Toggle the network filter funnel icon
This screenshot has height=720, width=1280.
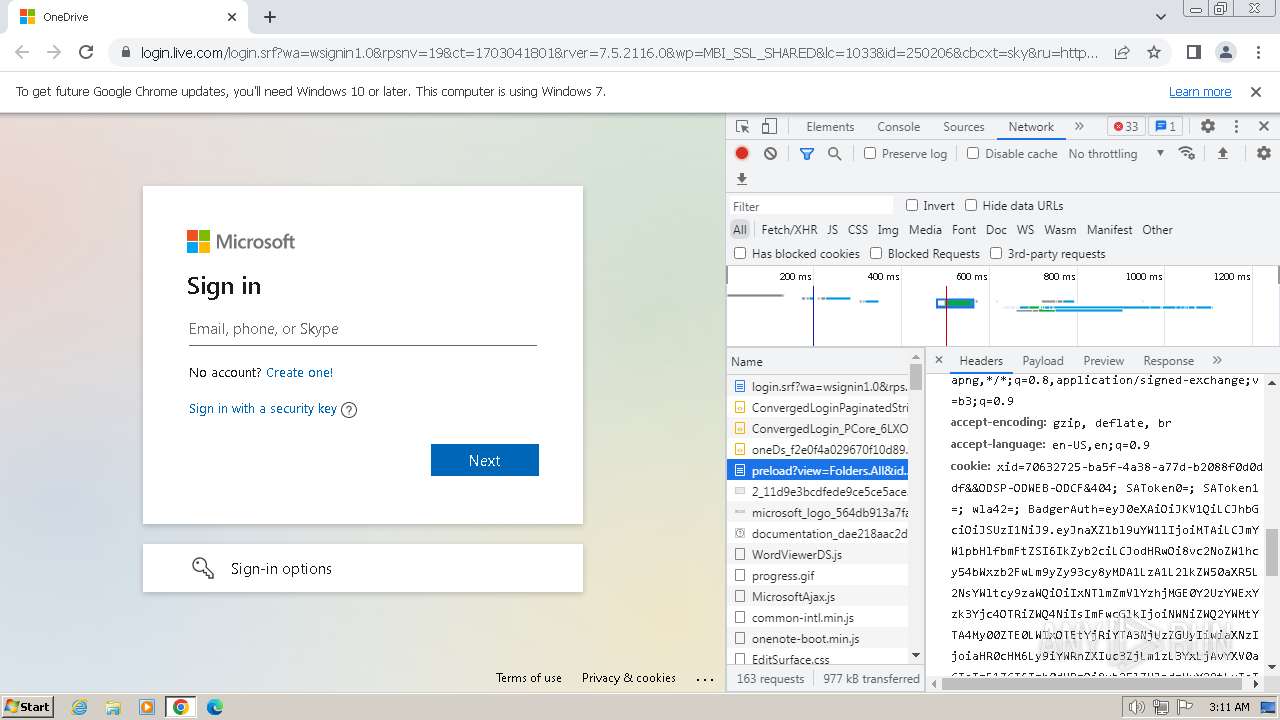coord(806,153)
